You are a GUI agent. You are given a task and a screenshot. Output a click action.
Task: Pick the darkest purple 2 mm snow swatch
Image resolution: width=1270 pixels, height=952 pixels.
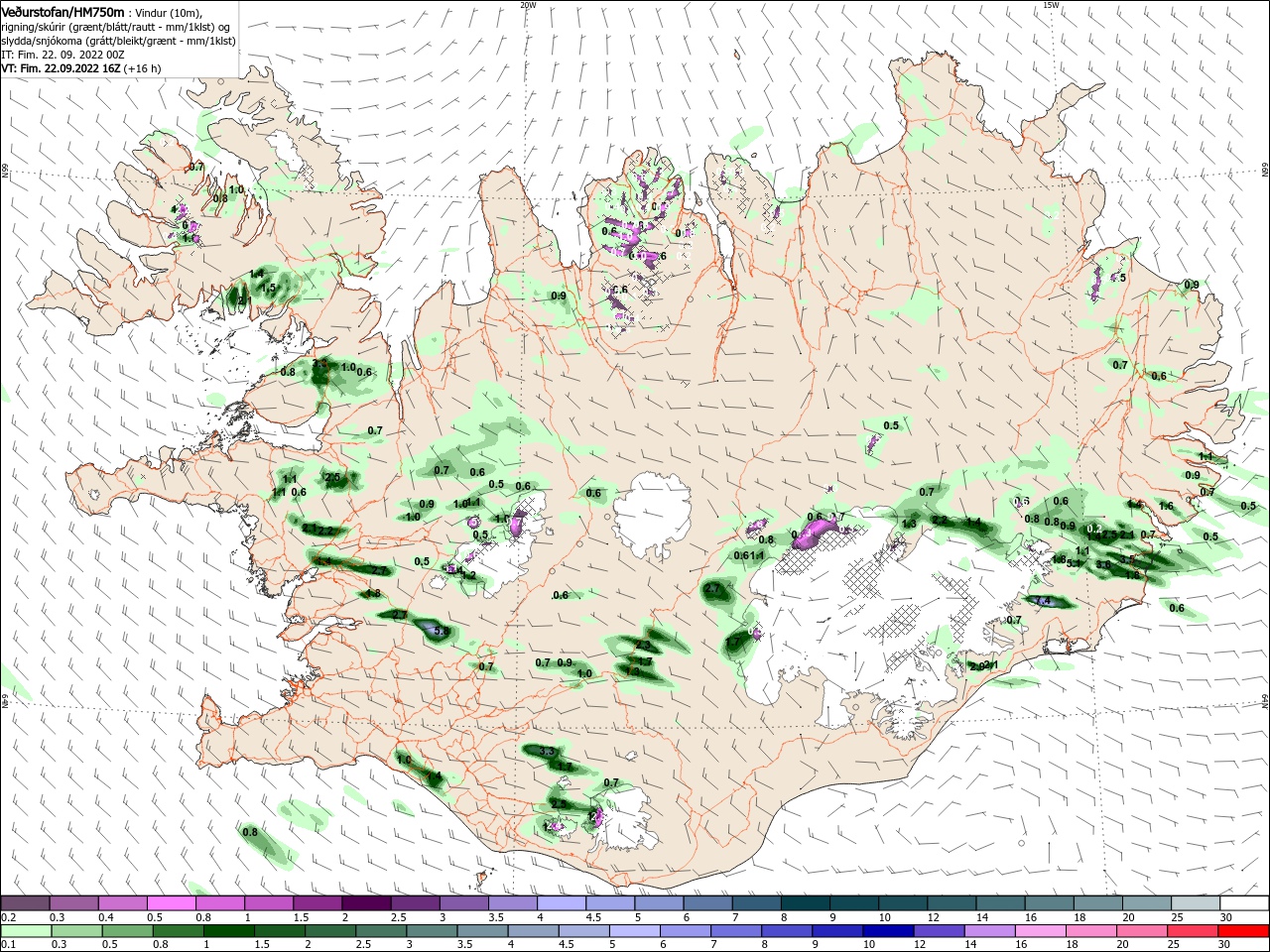click(367, 903)
